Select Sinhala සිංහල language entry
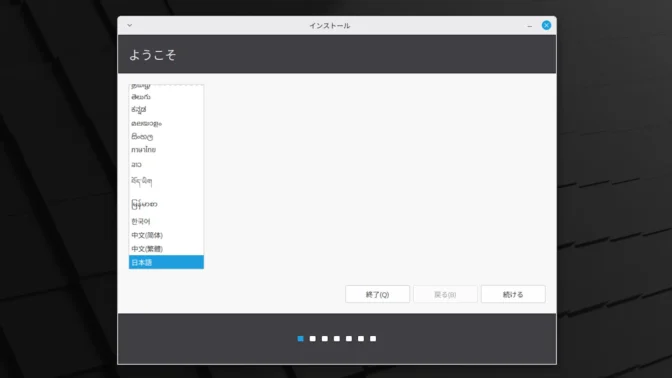Viewport: 672px width, 378px height. point(166,137)
